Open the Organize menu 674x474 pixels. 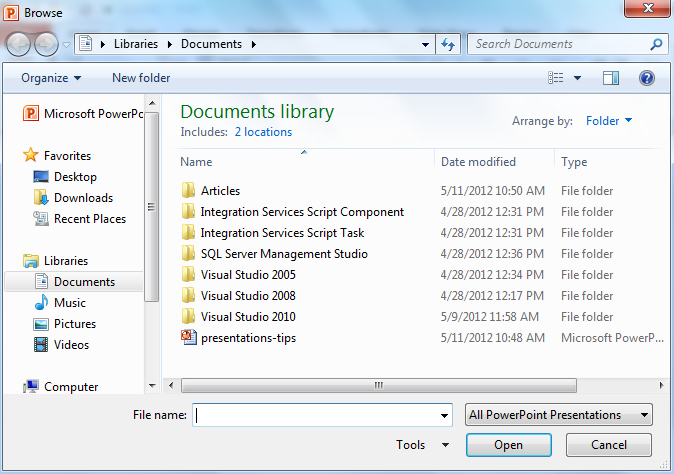point(51,78)
